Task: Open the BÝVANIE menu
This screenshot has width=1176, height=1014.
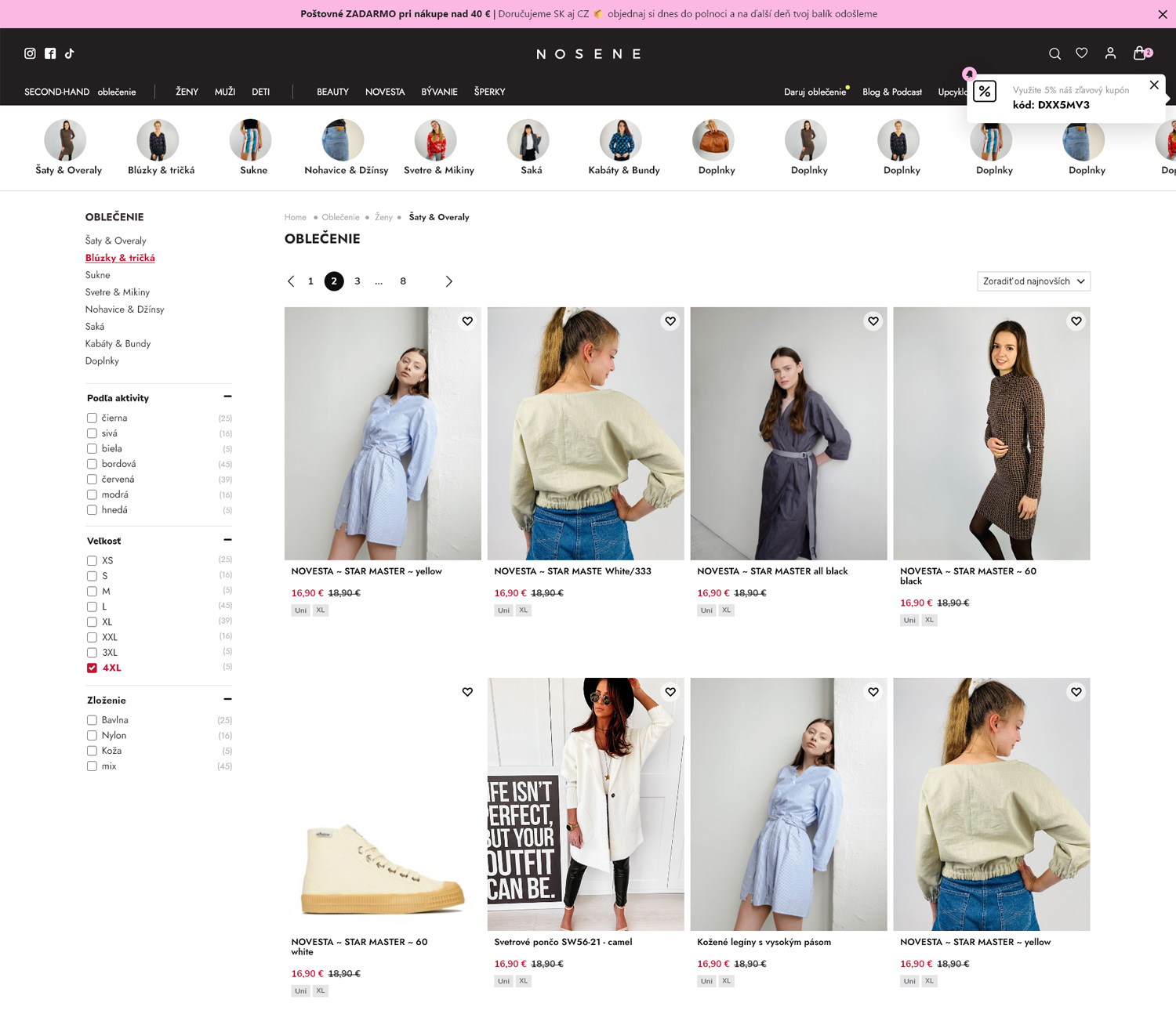Action: tap(439, 92)
